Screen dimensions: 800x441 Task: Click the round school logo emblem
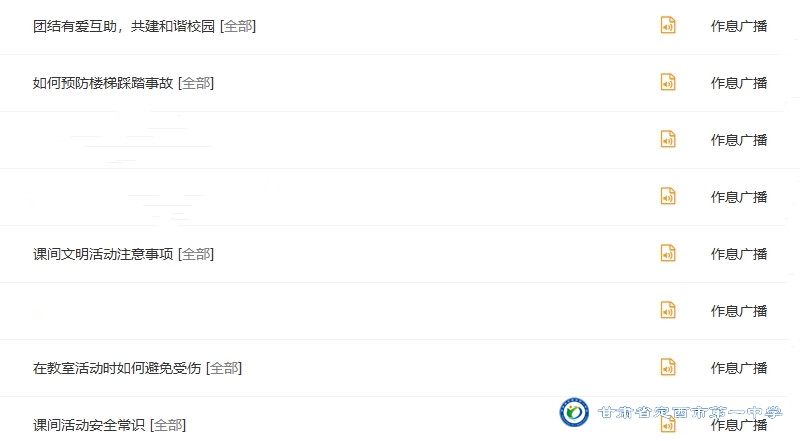pyautogui.click(x=574, y=414)
